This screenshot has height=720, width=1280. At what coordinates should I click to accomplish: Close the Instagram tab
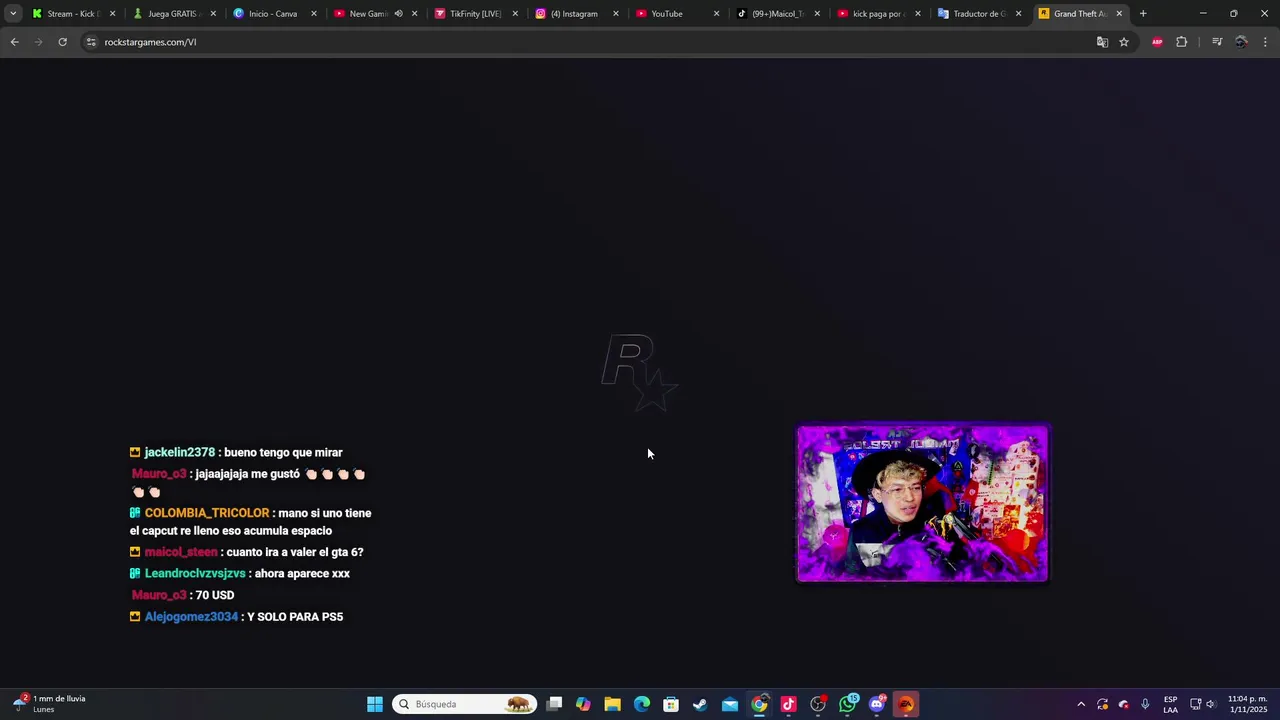(x=615, y=14)
